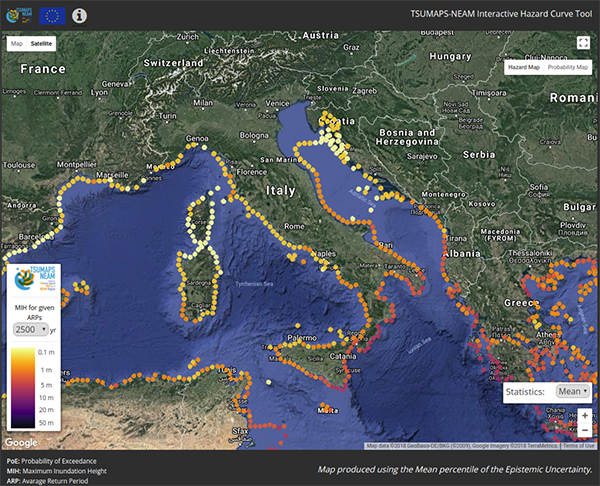Click the 'Palermo' city label on map
600x486 pixels.
coord(302,338)
